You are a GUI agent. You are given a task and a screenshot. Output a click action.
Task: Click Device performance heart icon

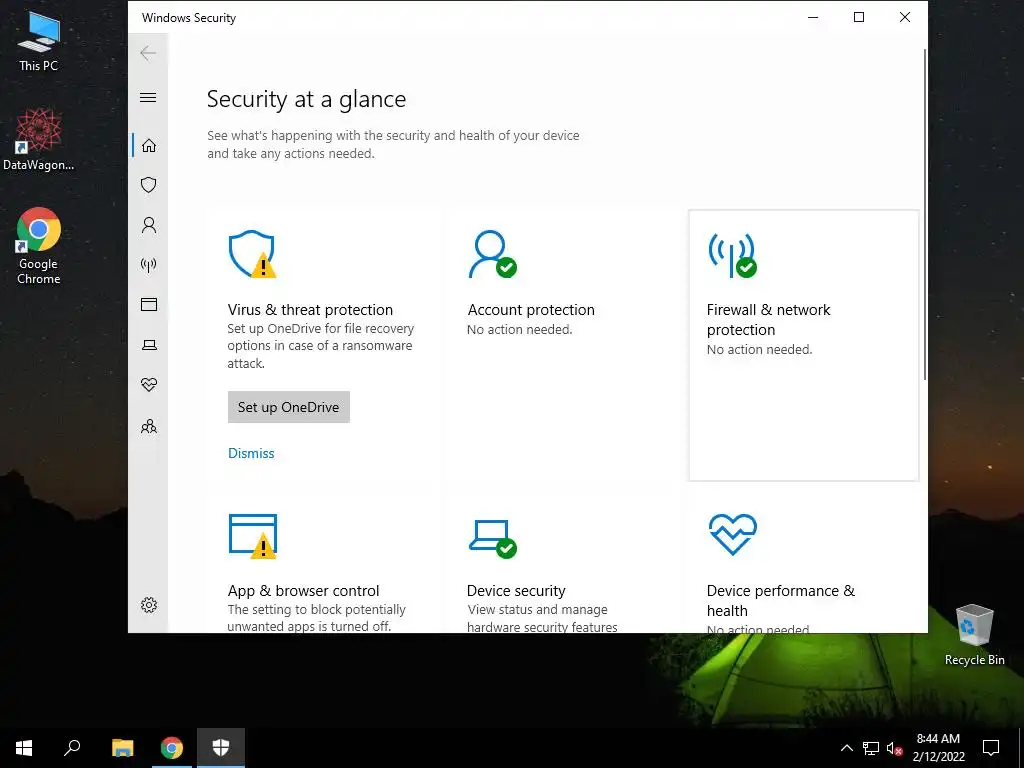click(x=733, y=534)
